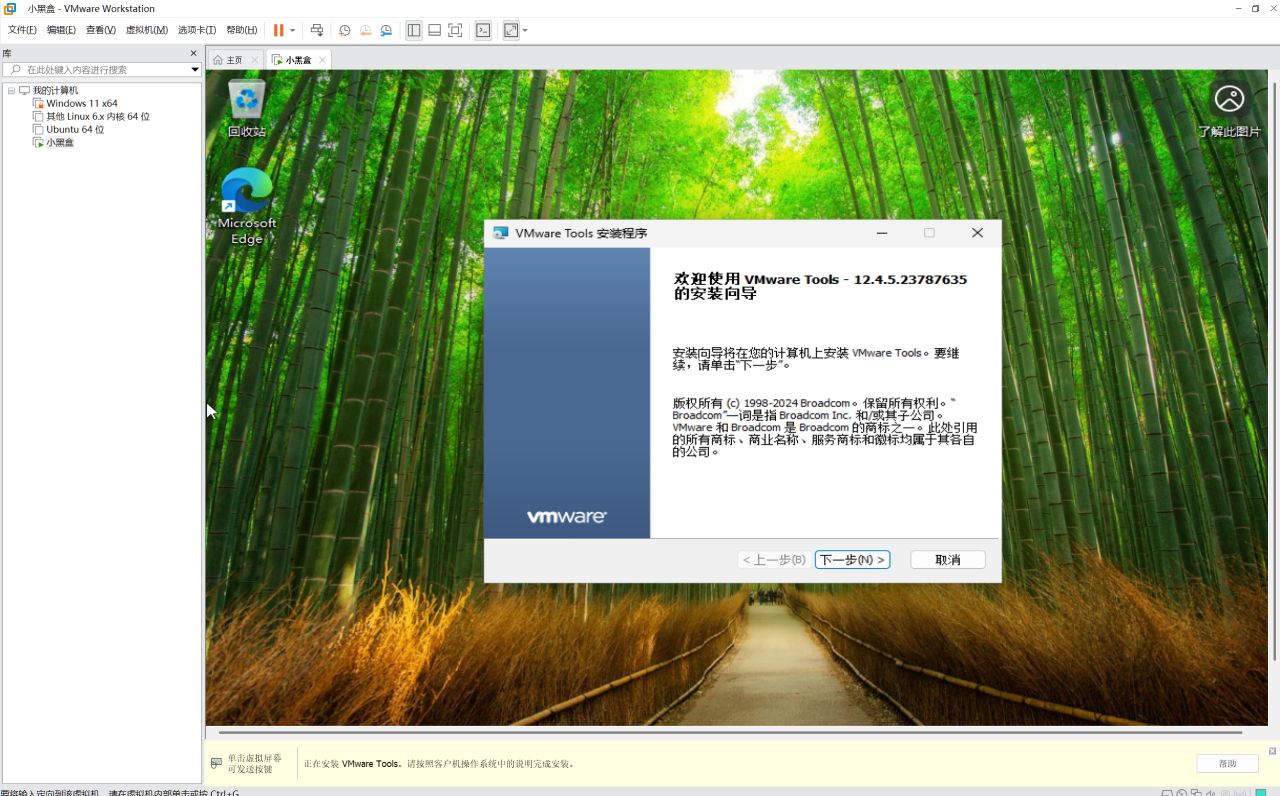Click the Microsoft Edge desktop shortcut
The image size is (1280, 796).
click(246, 206)
